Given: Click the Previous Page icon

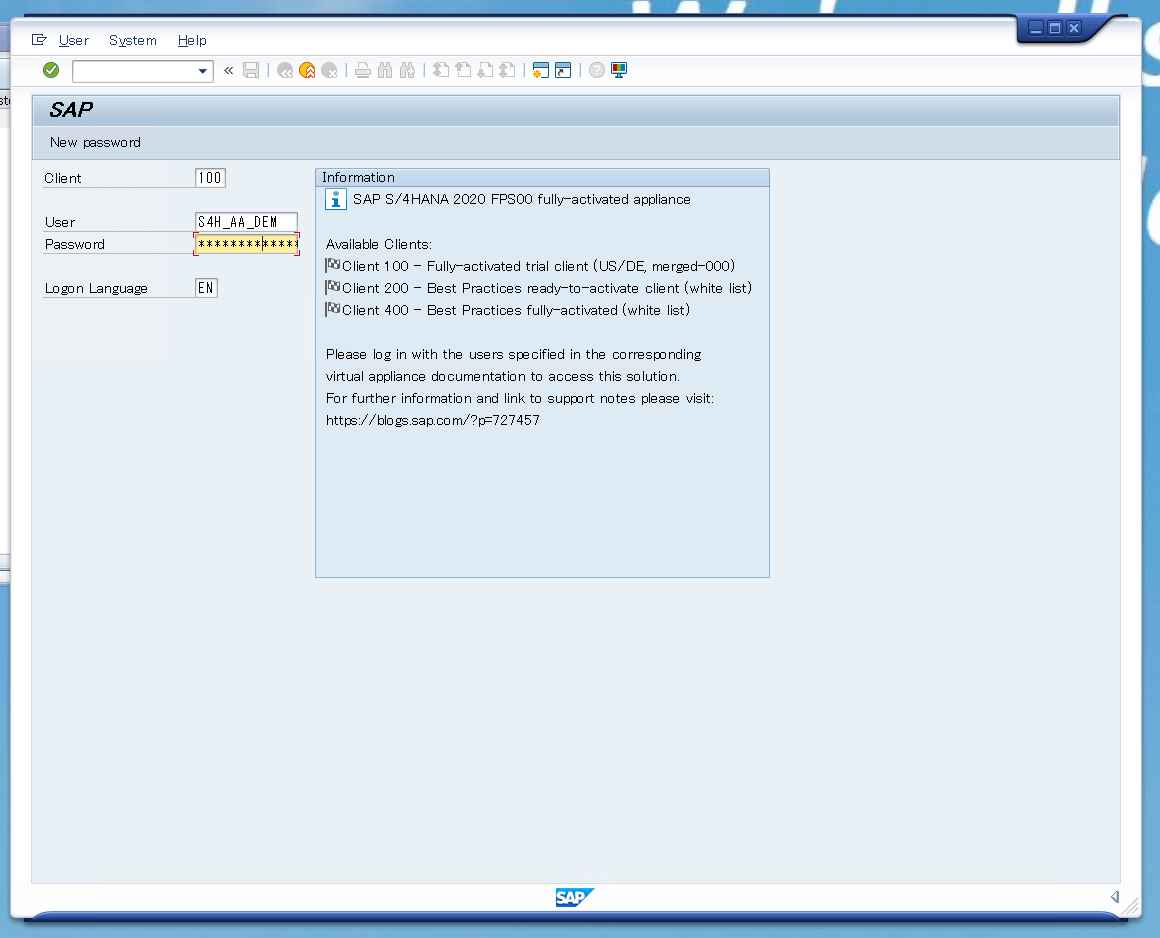Looking at the screenshot, I should point(464,70).
